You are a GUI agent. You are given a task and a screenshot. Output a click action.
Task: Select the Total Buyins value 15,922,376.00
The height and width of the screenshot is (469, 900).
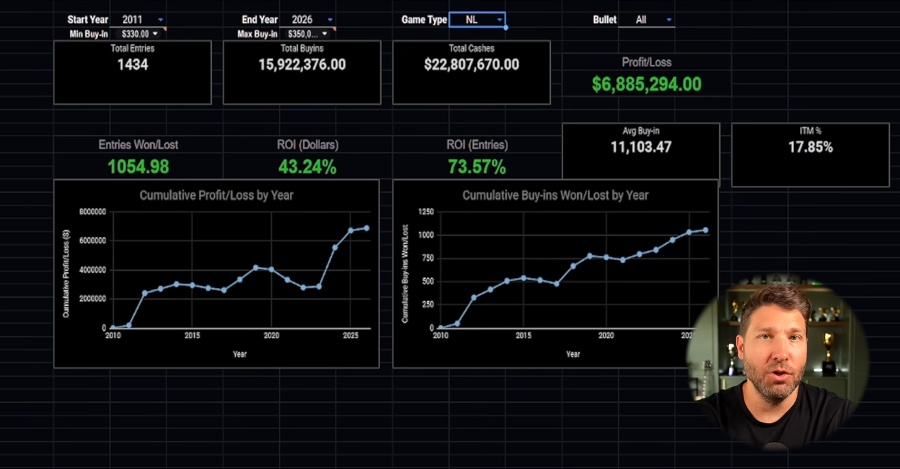[x=302, y=64]
